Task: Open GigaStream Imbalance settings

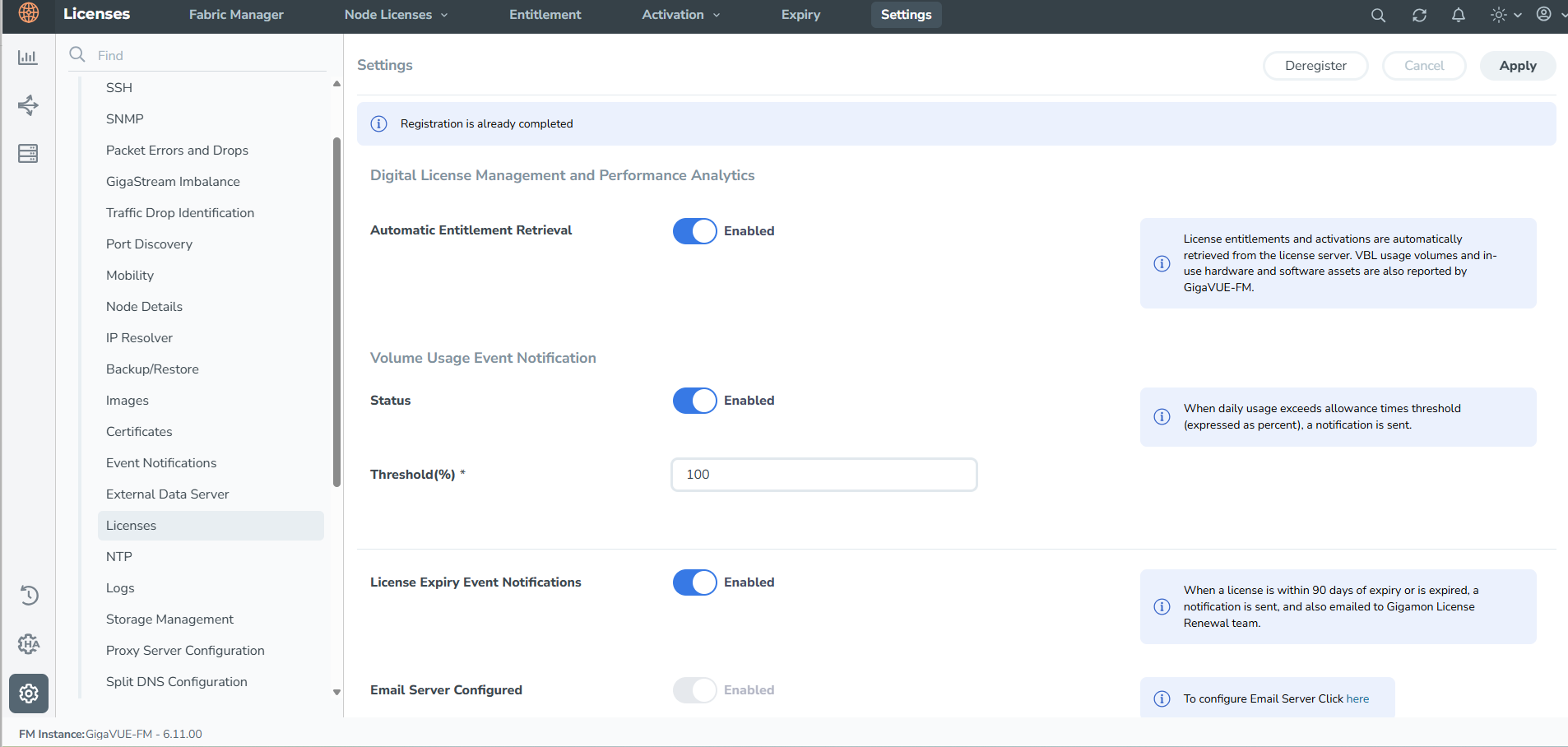Action: [173, 181]
